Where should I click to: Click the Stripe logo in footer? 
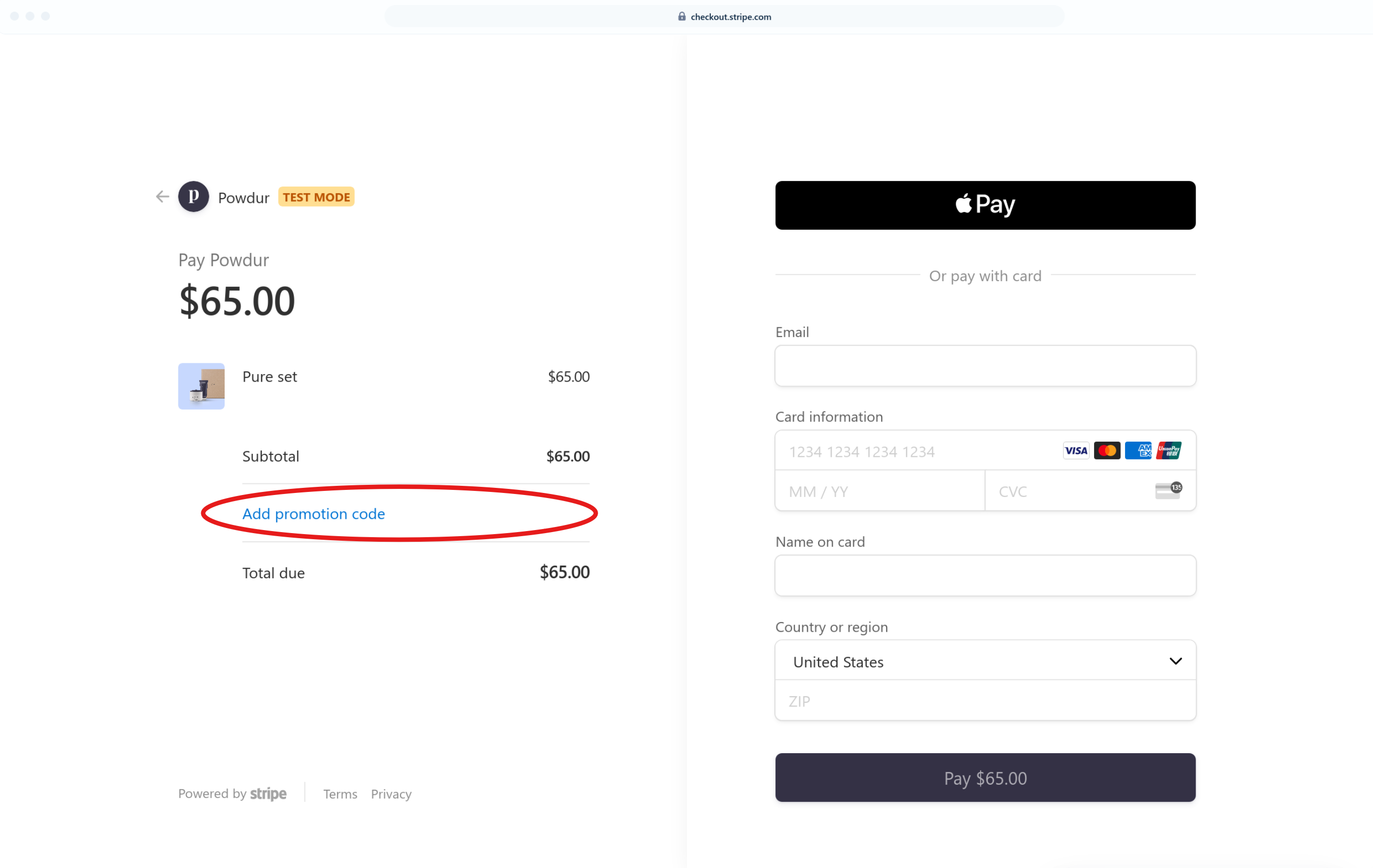(268, 793)
